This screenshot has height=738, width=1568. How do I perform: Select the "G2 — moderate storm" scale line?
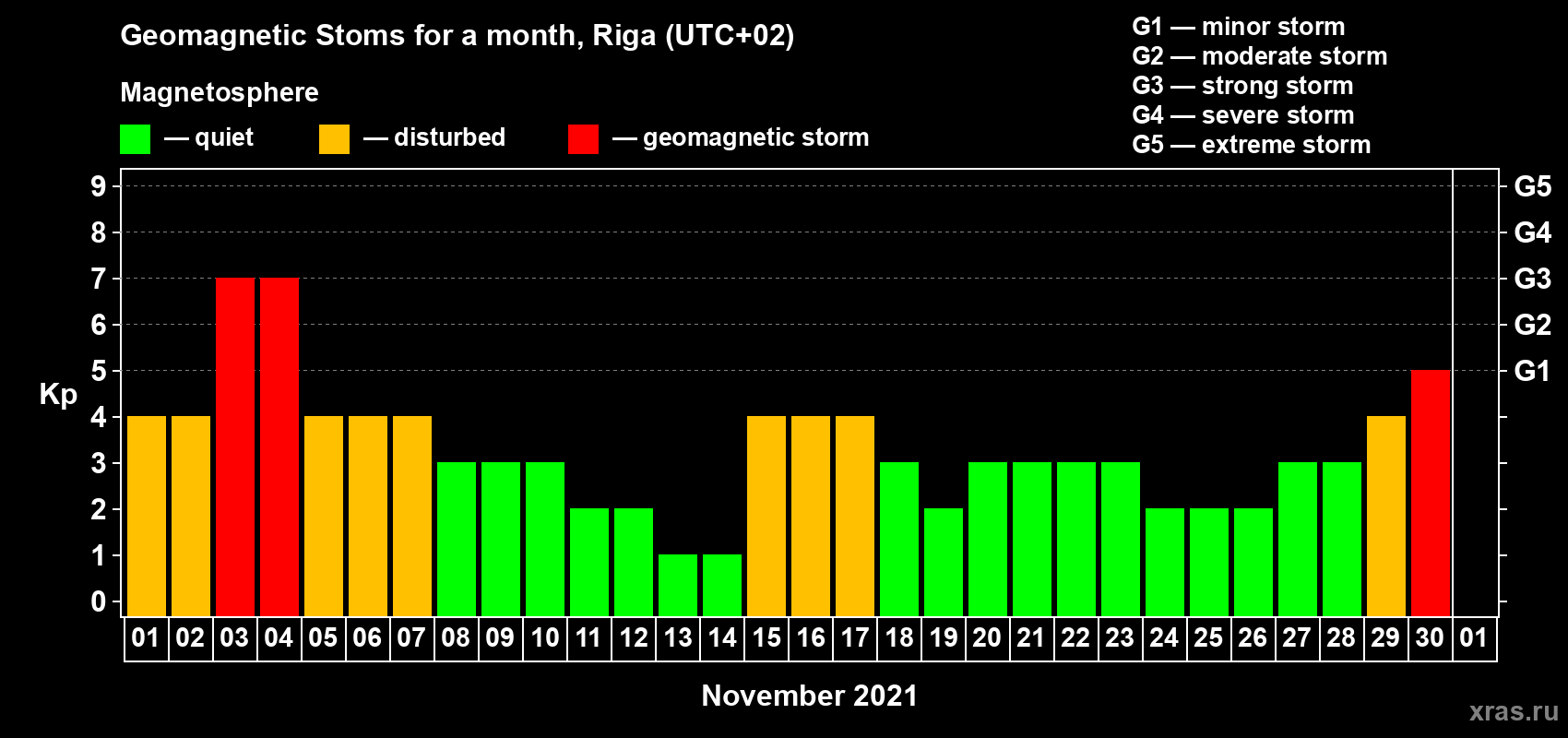pyautogui.click(x=1260, y=56)
